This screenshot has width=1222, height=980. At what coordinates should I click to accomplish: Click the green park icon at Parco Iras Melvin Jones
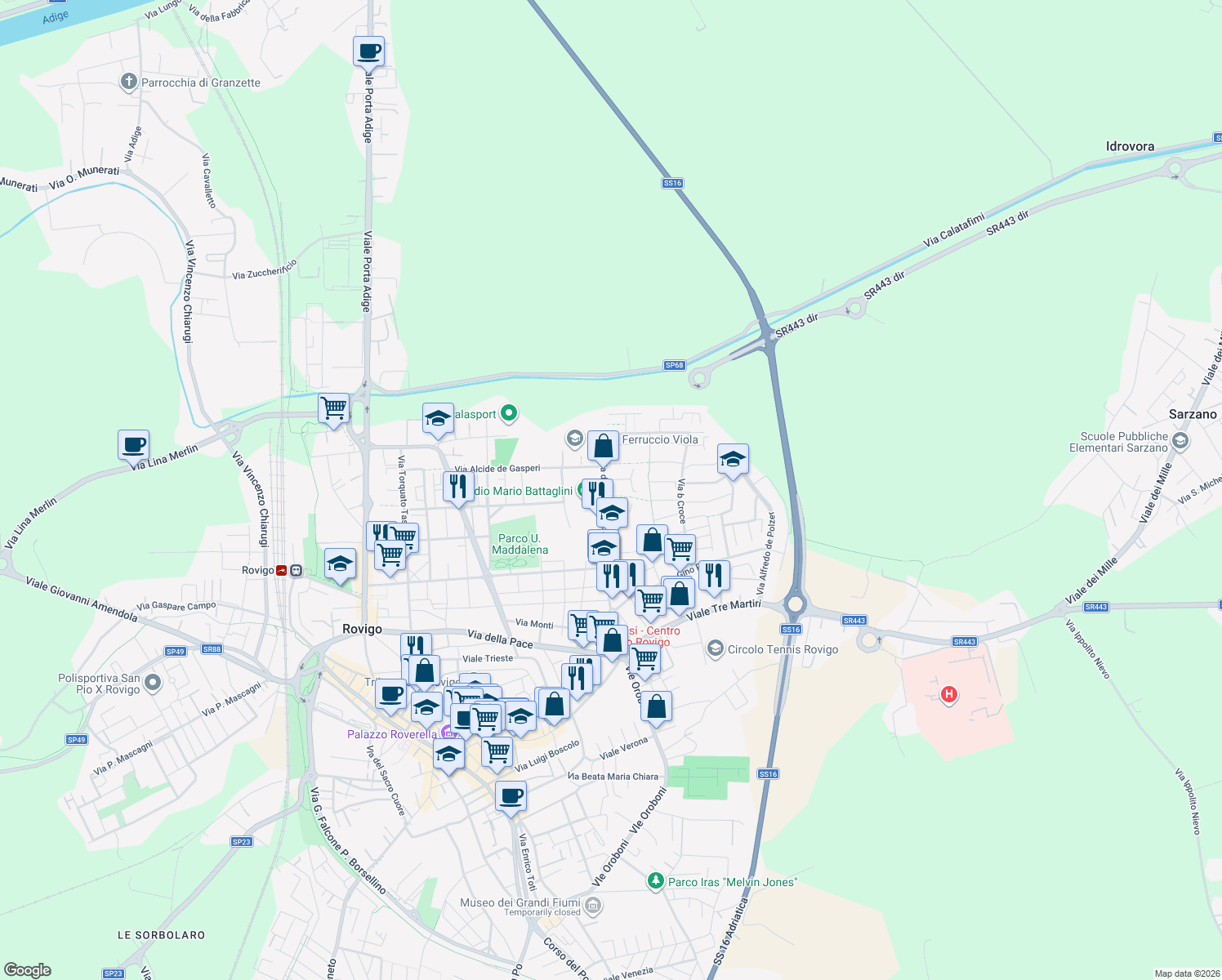(655, 882)
